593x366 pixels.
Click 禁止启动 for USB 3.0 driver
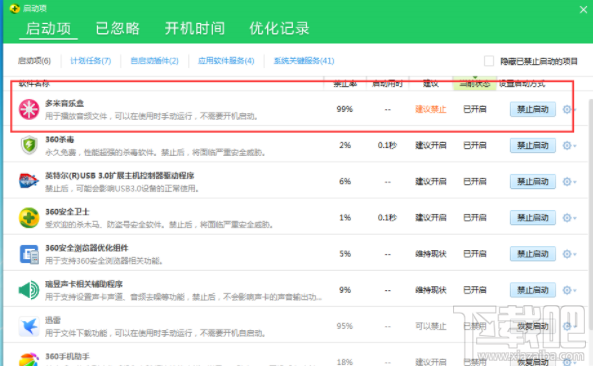532,181
